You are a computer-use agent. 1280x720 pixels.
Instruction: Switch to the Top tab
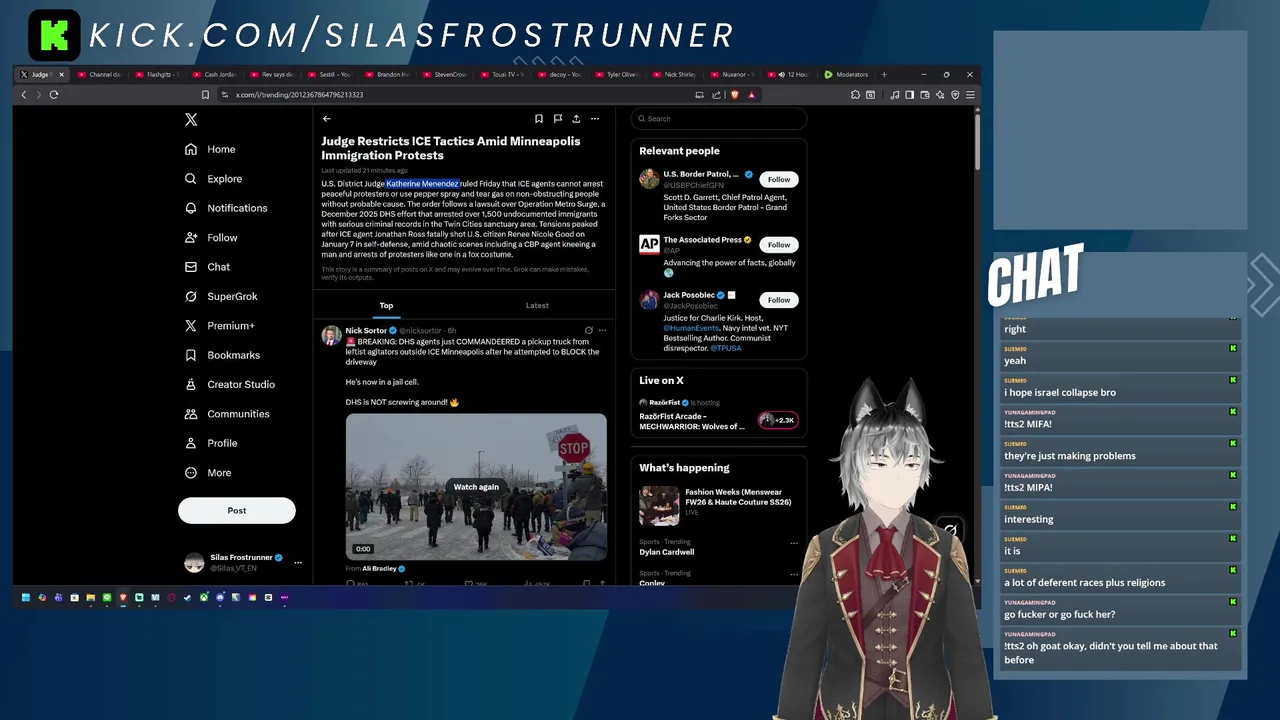(x=386, y=305)
